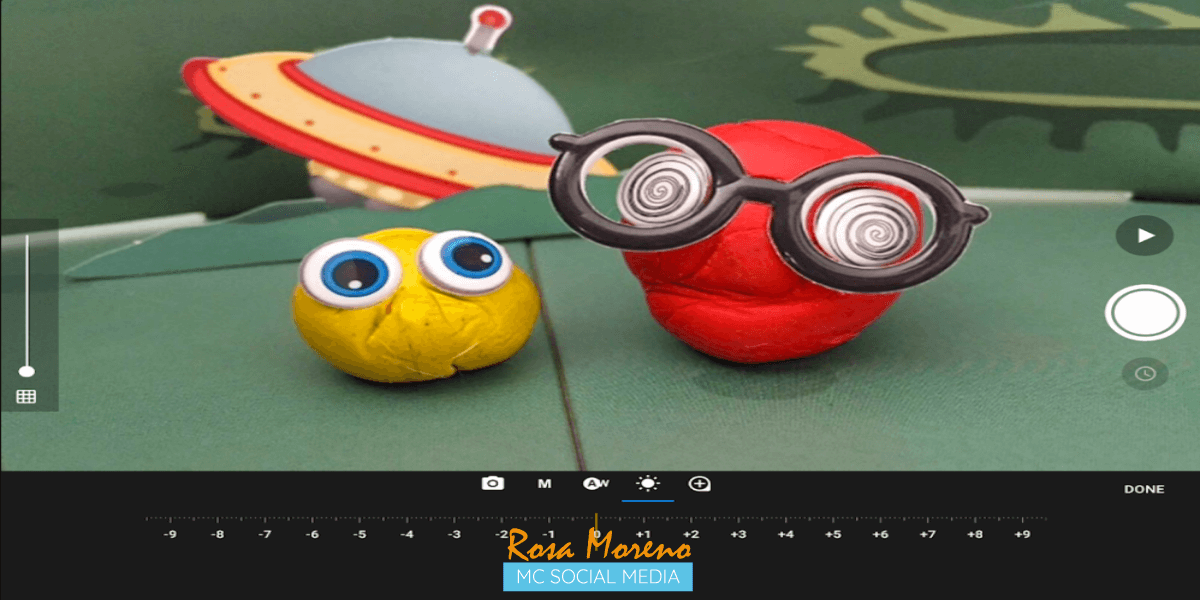The image size is (1200, 600).
Task: Open the interval timer clock icon
Action: pyautogui.click(x=1145, y=373)
